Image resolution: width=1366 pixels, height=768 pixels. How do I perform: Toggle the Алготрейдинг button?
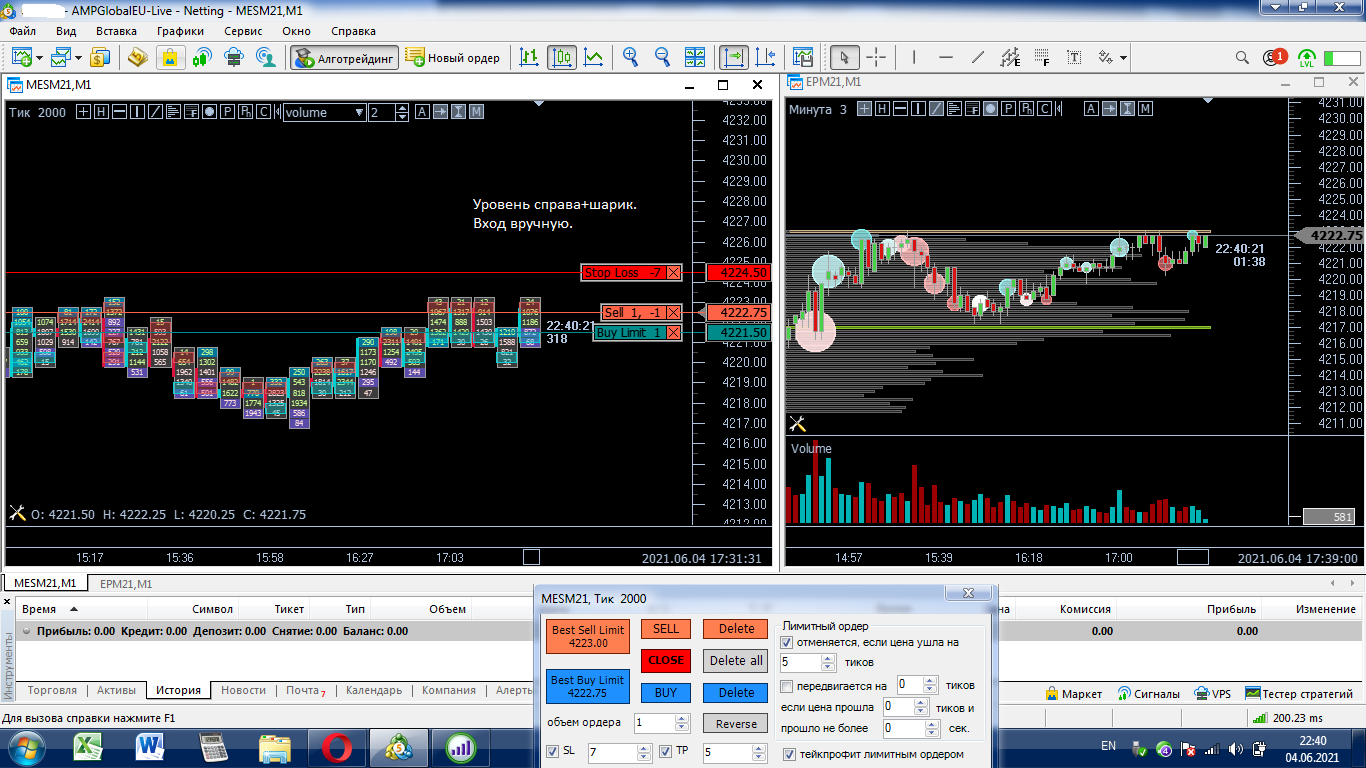coord(344,58)
